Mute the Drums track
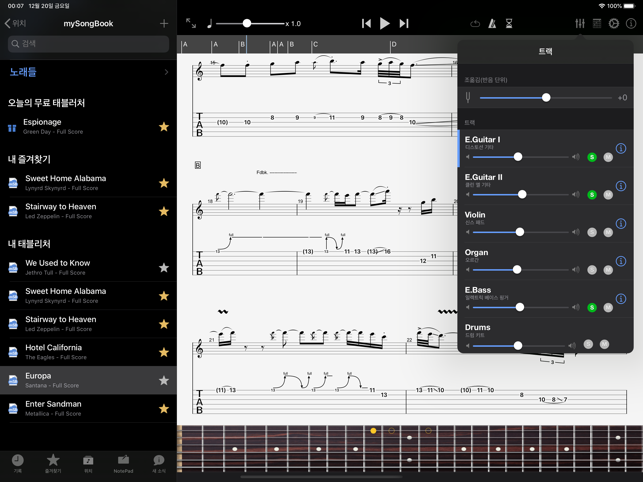643x482 pixels. (x=604, y=345)
